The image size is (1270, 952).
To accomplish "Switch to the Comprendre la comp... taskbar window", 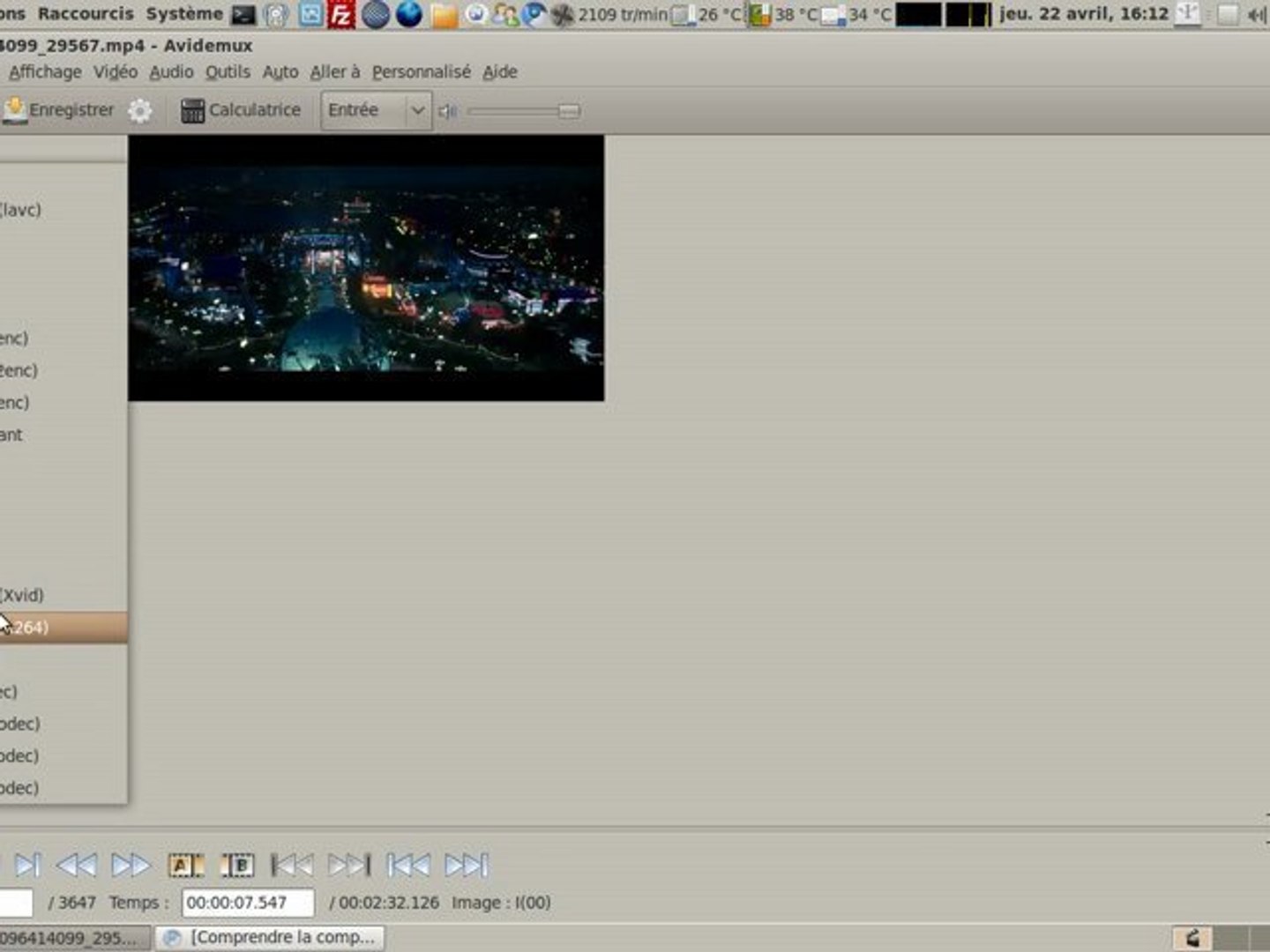I will coord(273,937).
